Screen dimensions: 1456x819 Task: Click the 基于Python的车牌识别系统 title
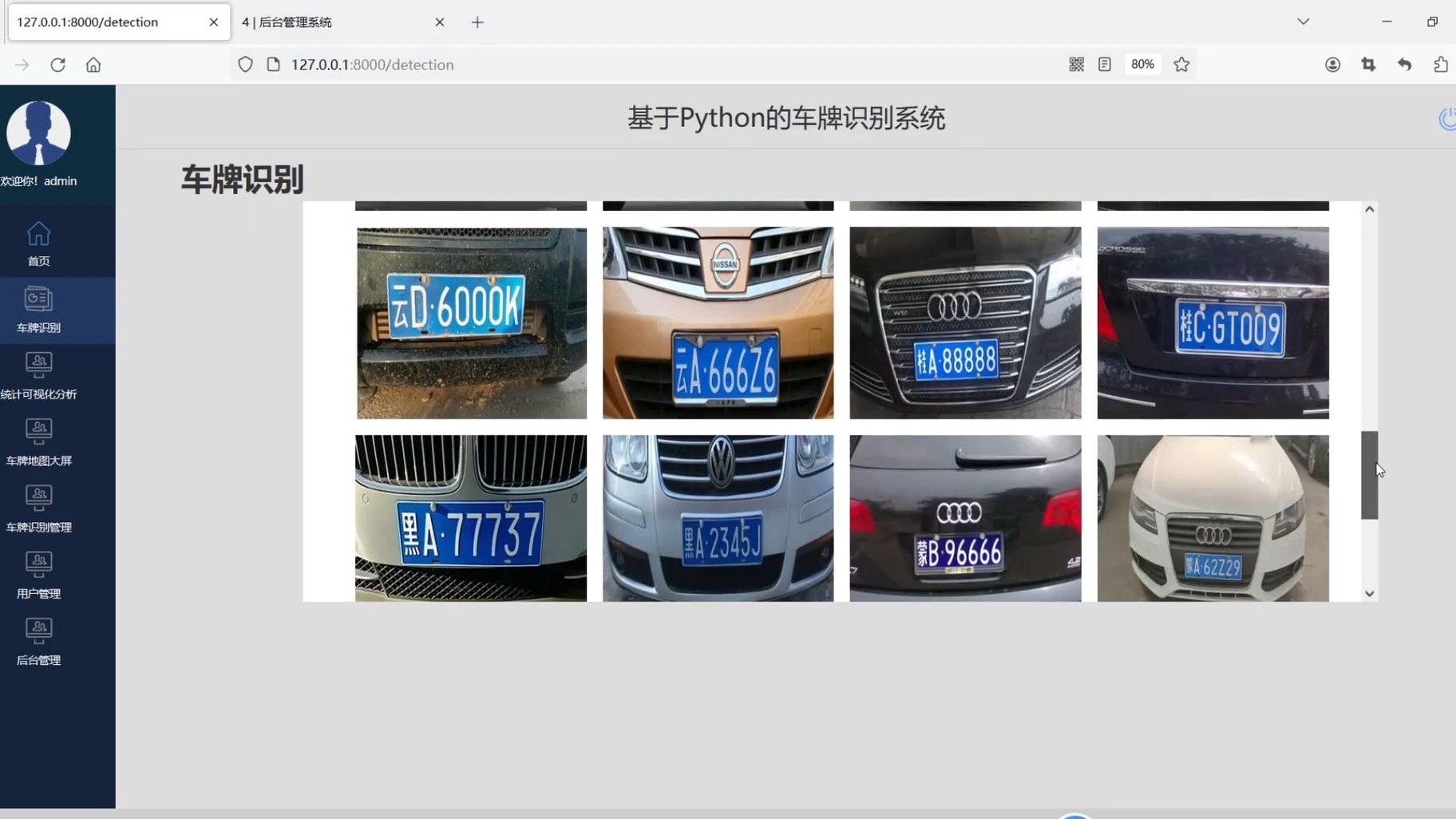[786, 118]
